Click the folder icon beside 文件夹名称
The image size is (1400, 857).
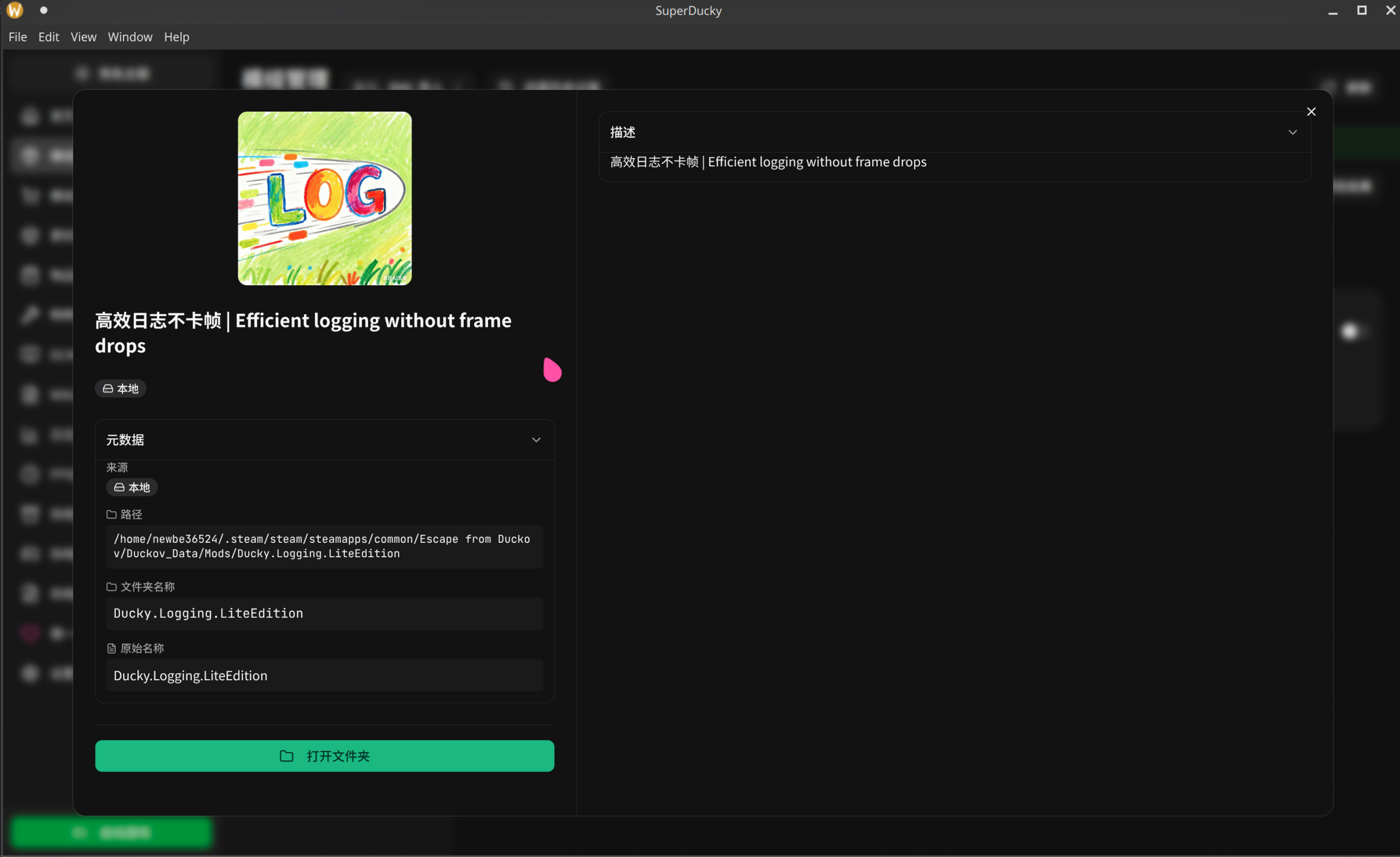(111, 587)
